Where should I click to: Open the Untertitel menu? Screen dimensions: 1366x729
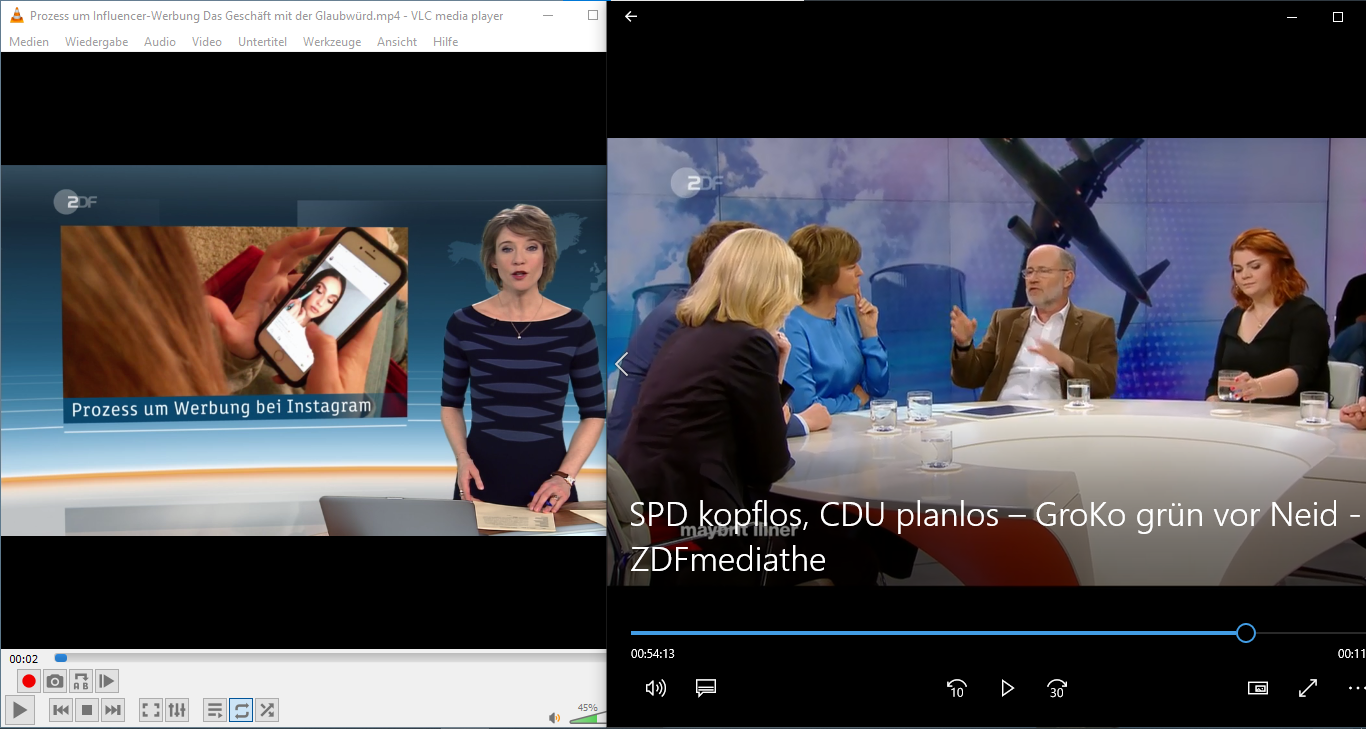(262, 42)
